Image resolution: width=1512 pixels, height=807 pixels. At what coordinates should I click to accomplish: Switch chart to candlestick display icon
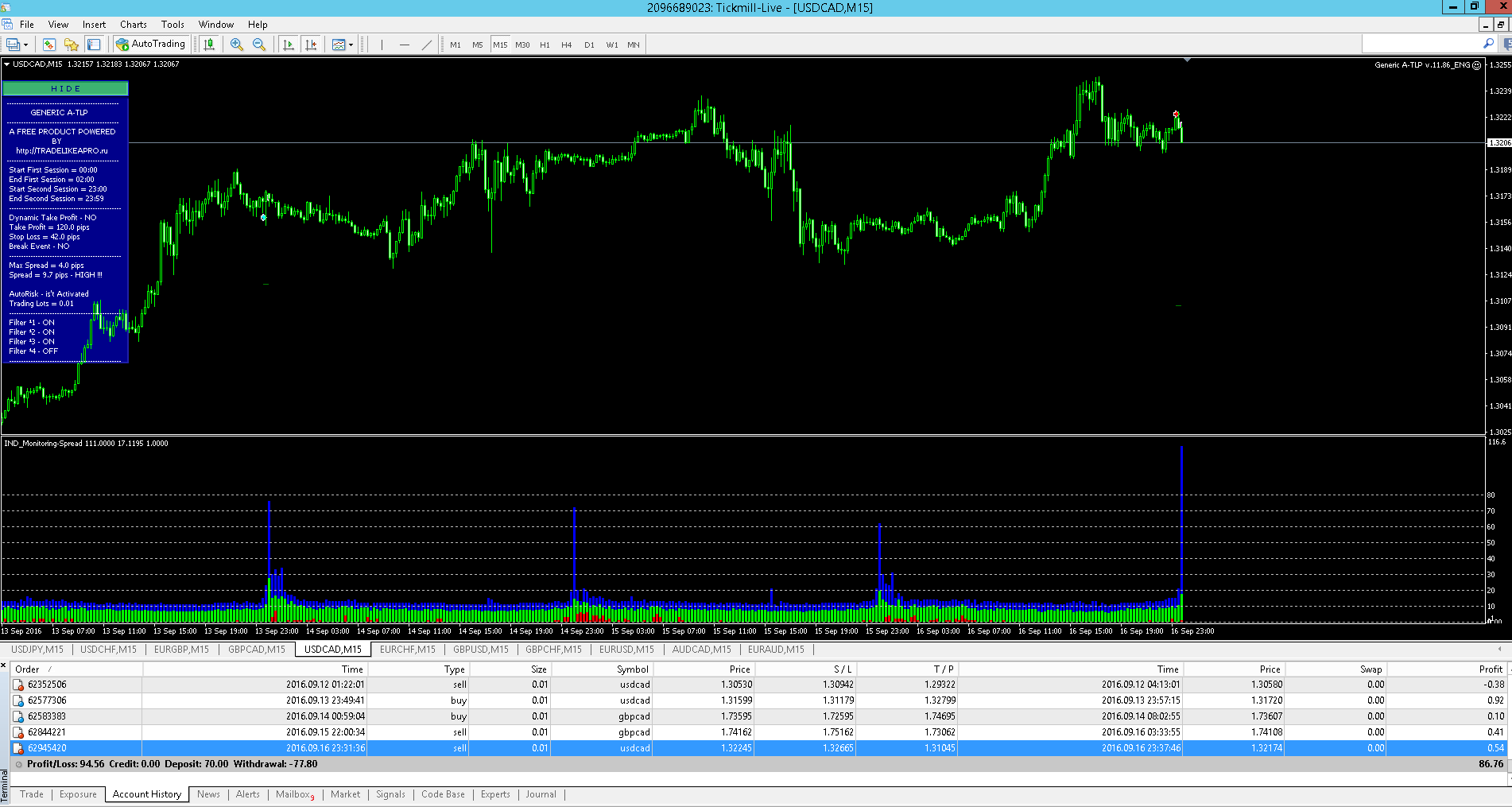(209, 45)
